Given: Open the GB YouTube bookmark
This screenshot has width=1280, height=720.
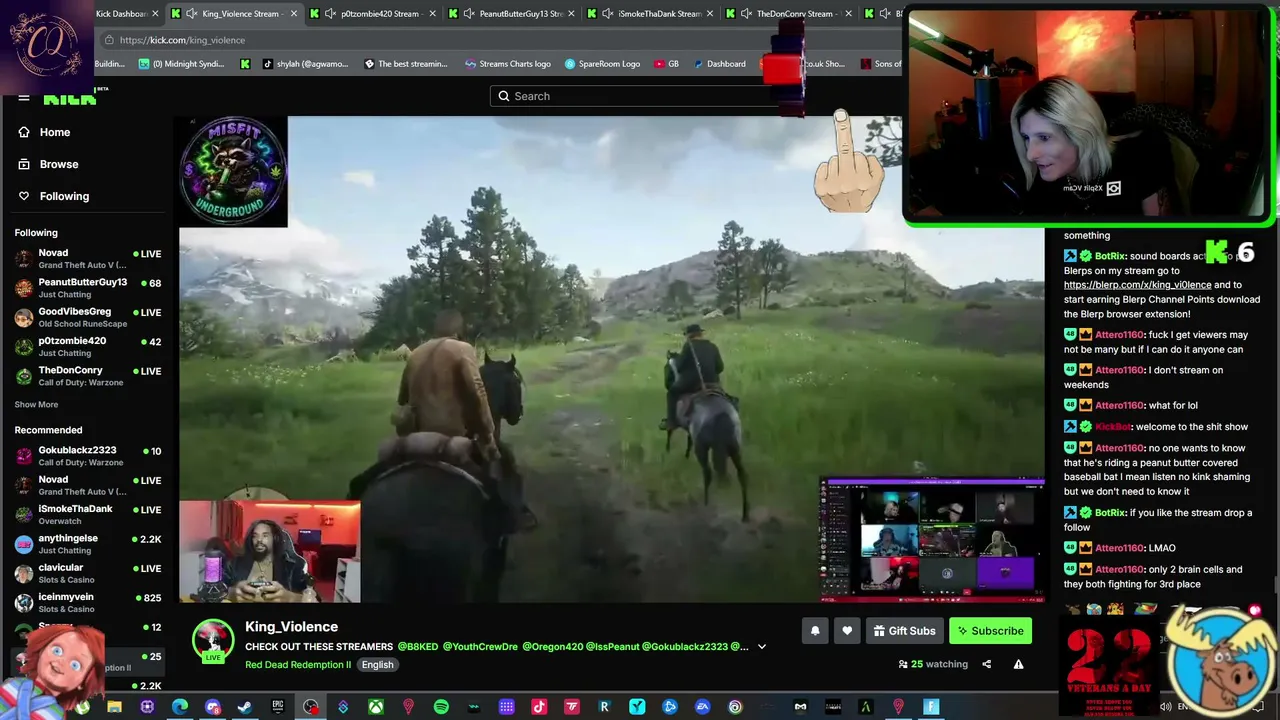Looking at the screenshot, I should point(666,64).
